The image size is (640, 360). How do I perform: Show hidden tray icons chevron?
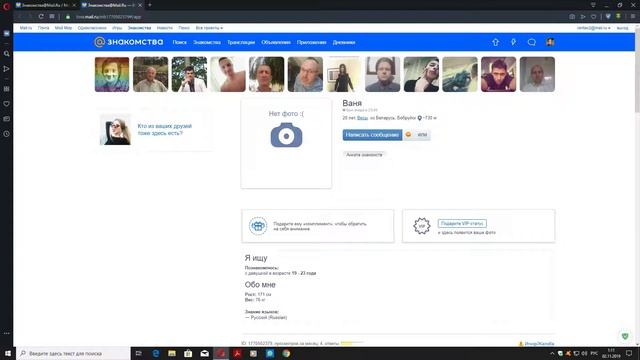click(552, 353)
